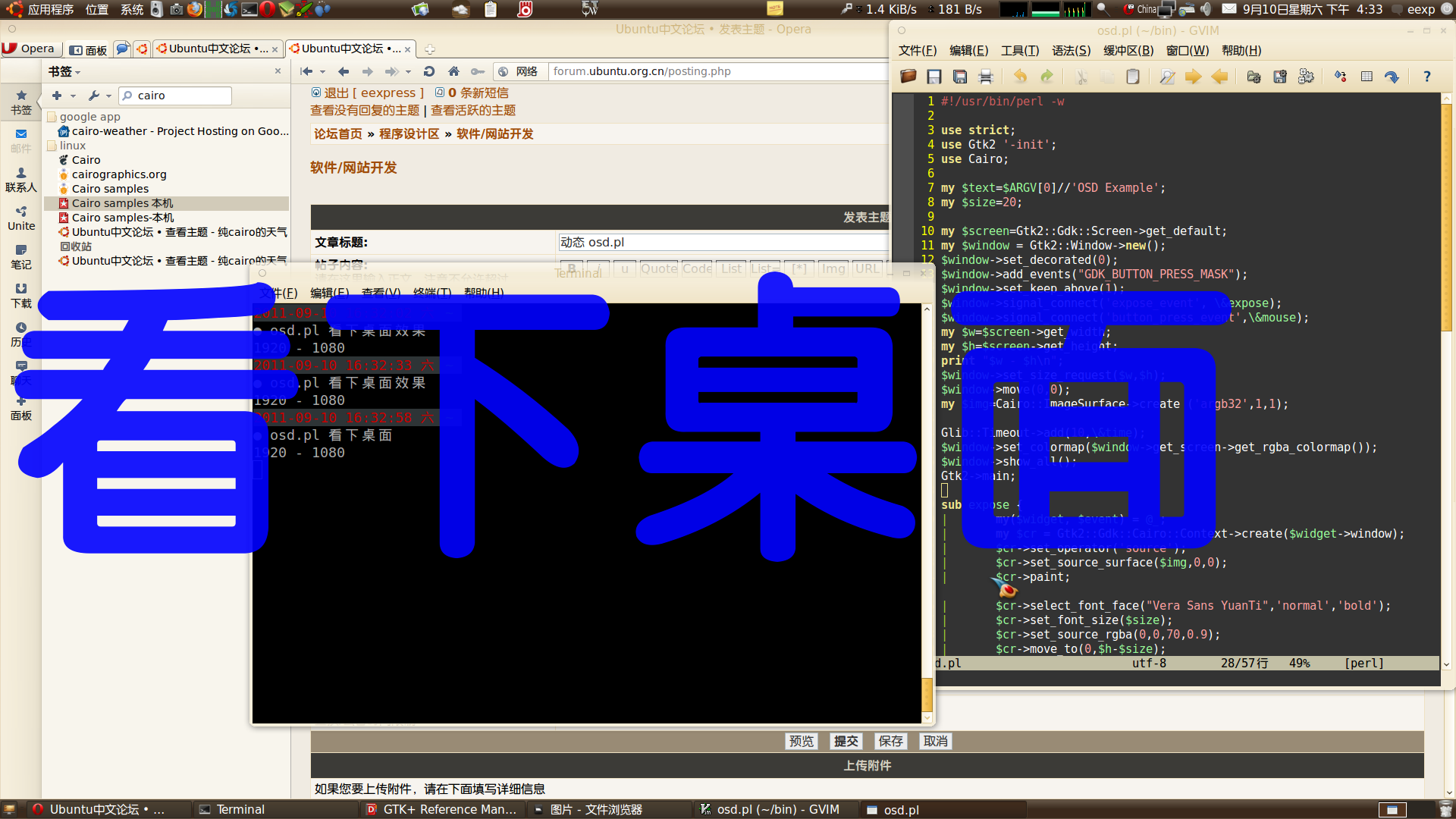The width and height of the screenshot is (1456, 819).
Task: Click the Undo arrow in GVIM toolbar
Action: (x=1021, y=77)
